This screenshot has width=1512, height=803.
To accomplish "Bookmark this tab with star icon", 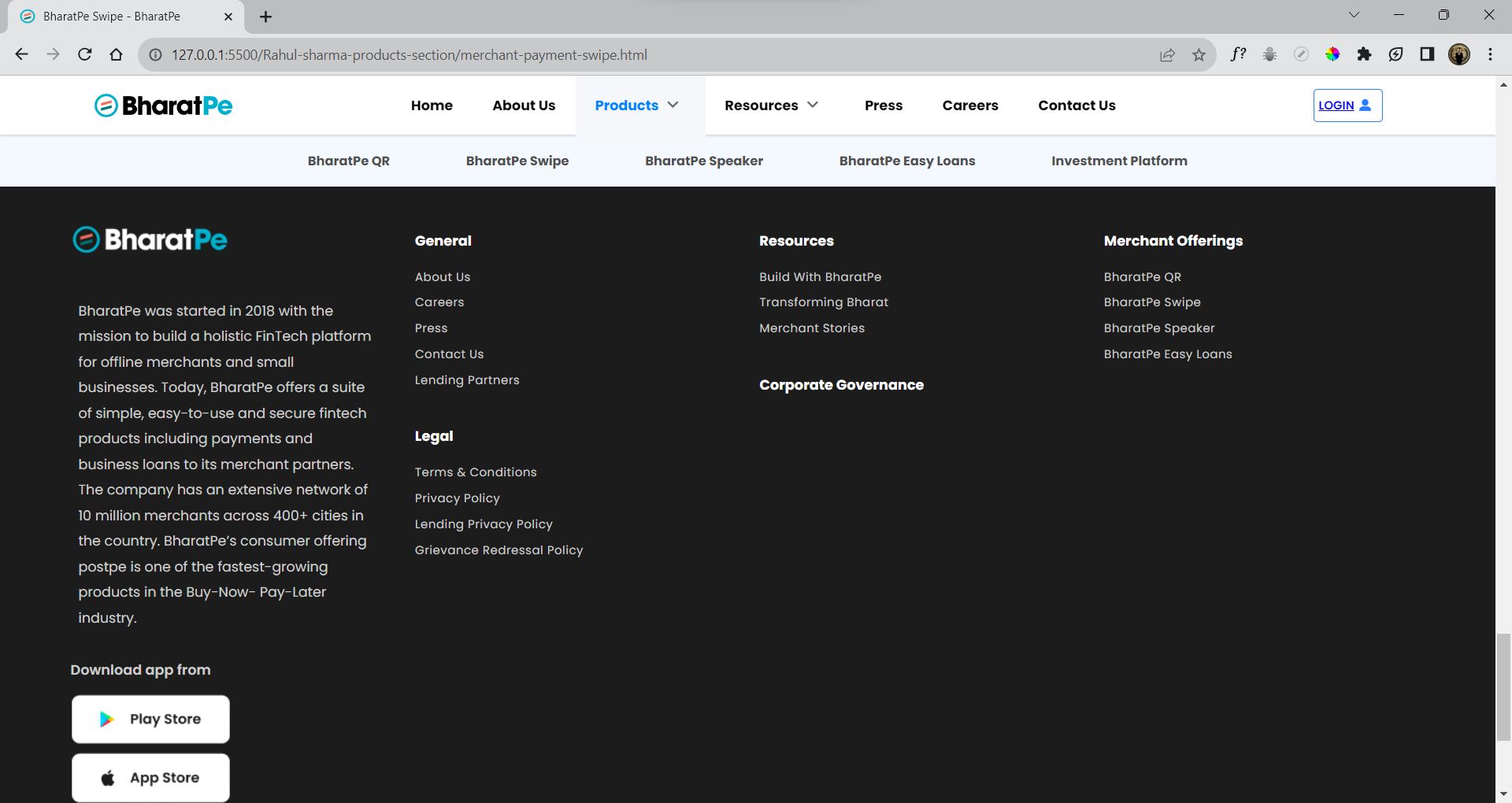I will pos(1199,55).
